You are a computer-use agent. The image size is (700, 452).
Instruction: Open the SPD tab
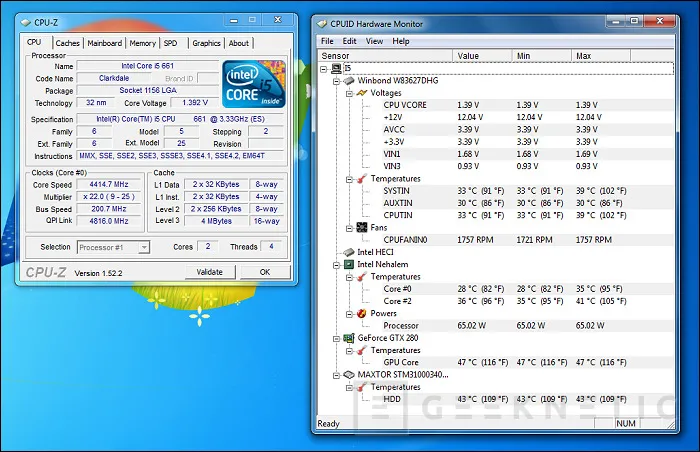(171, 43)
